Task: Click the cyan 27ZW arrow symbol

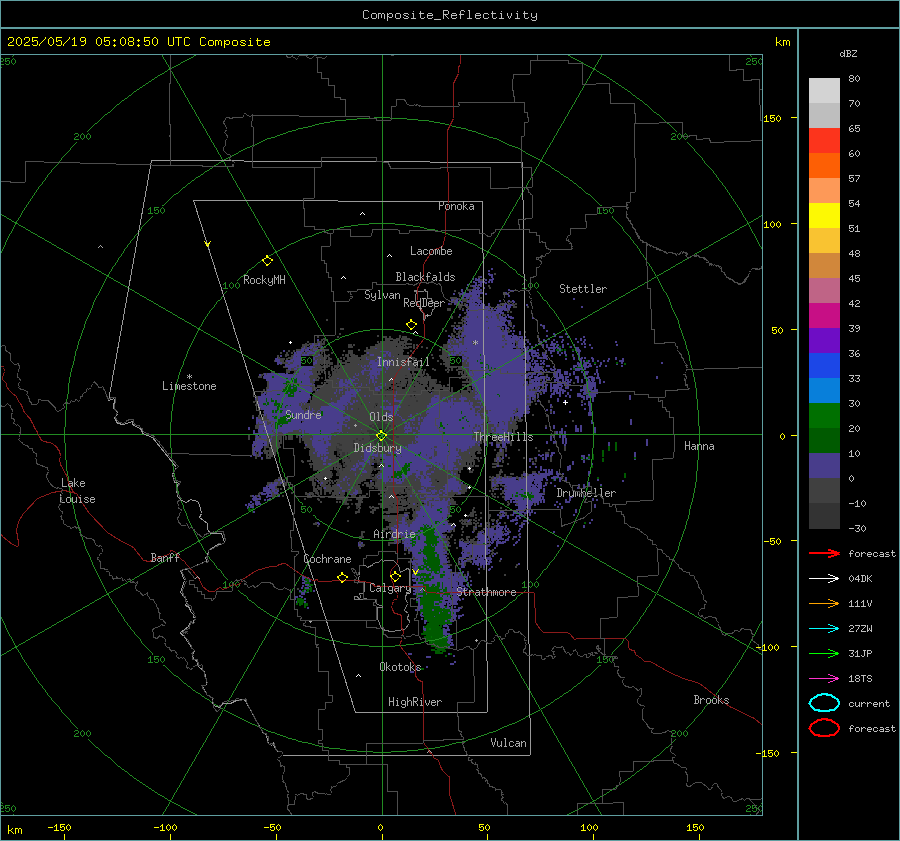Action: pyautogui.click(x=824, y=629)
